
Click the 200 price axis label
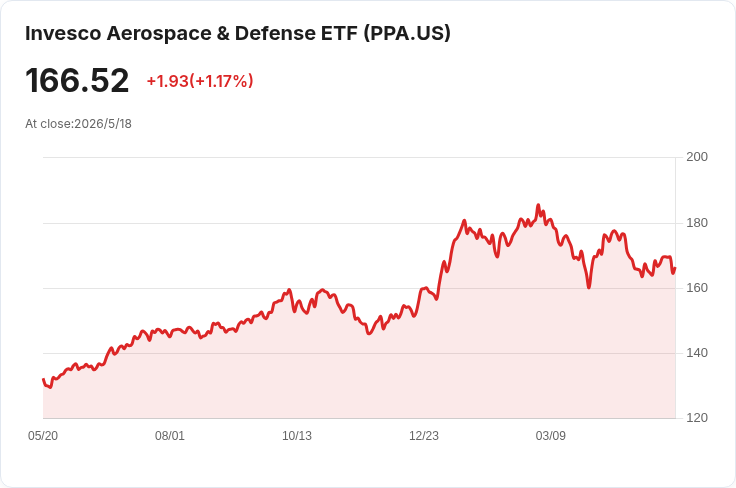[x=697, y=157]
